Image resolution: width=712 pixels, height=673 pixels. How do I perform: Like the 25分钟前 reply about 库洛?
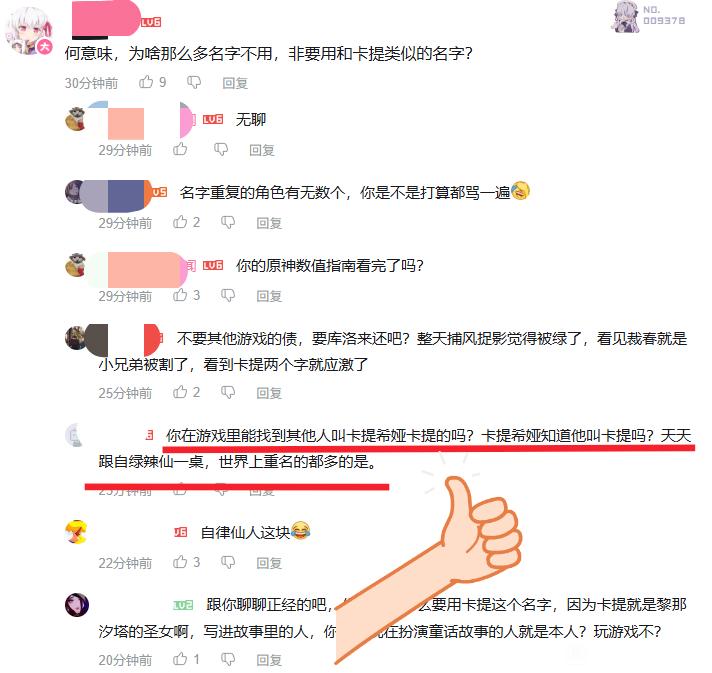[x=180, y=392]
